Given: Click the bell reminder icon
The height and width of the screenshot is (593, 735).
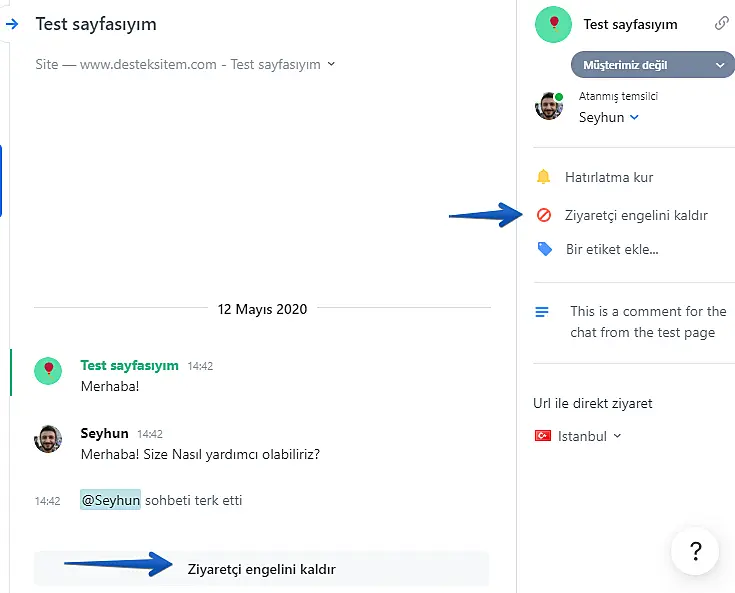Looking at the screenshot, I should (x=544, y=177).
